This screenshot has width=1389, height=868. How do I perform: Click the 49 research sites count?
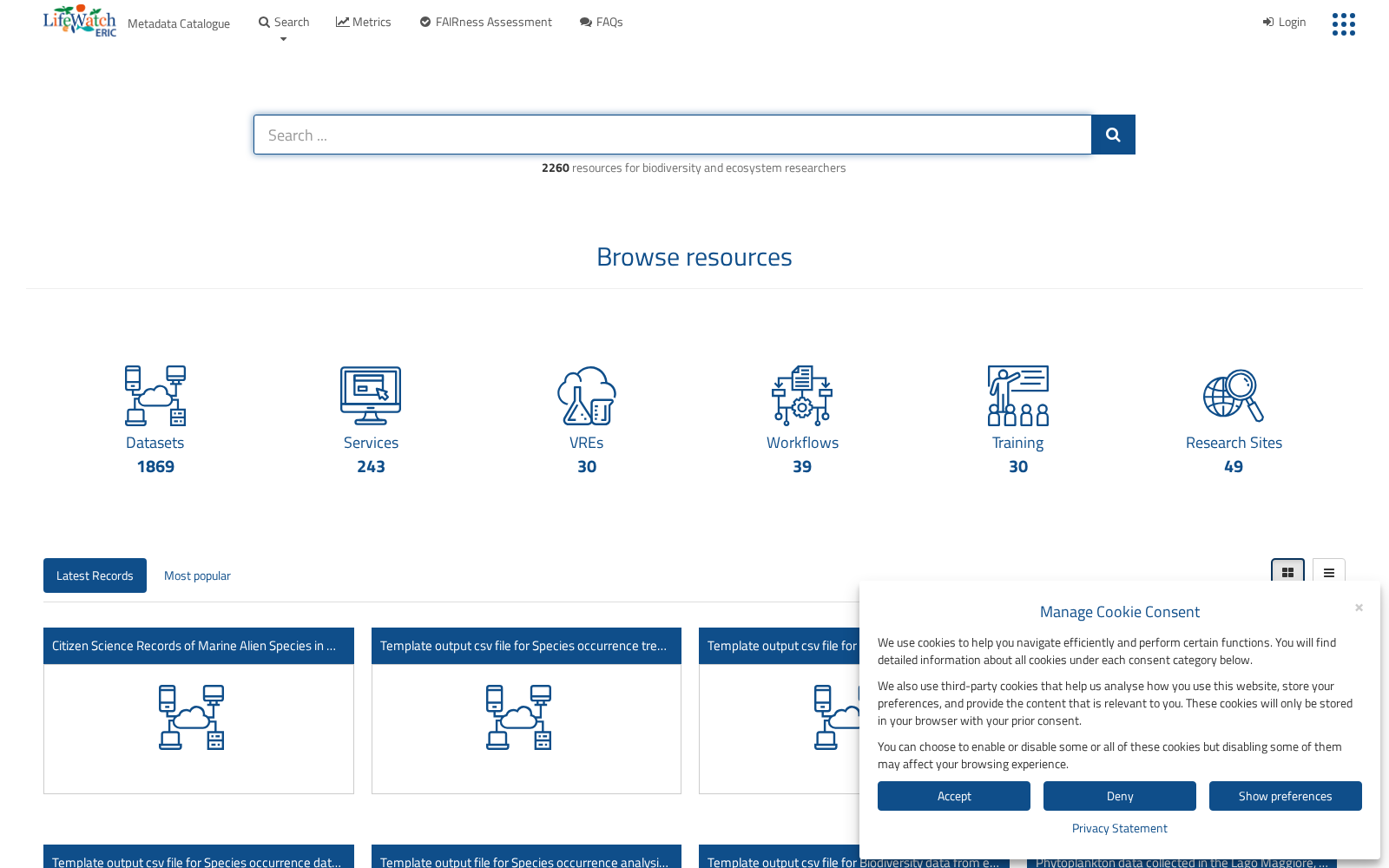pyautogui.click(x=1234, y=467)
